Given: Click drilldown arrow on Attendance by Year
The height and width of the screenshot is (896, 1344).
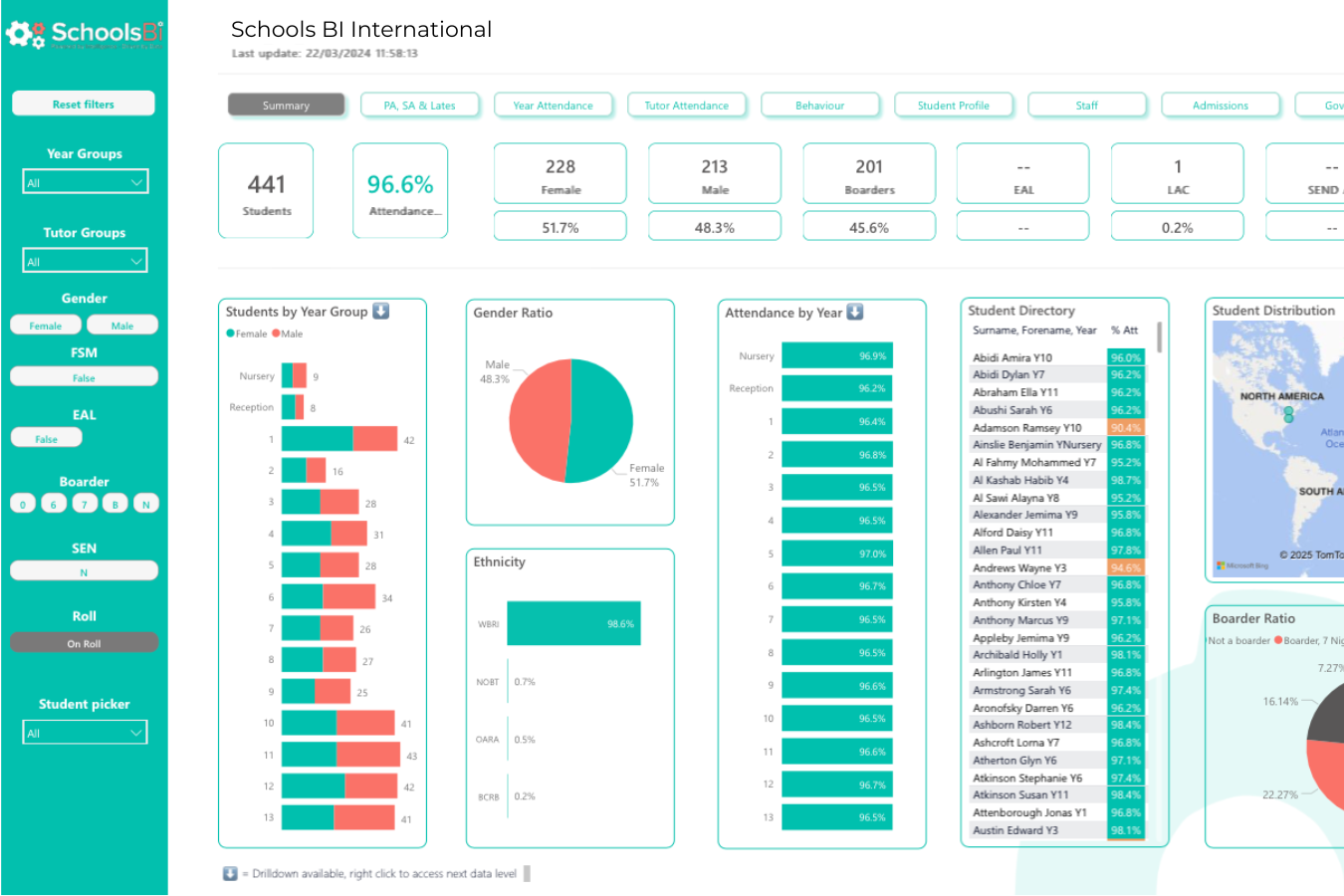Looking at the screenshot, I should click(854, 312).
